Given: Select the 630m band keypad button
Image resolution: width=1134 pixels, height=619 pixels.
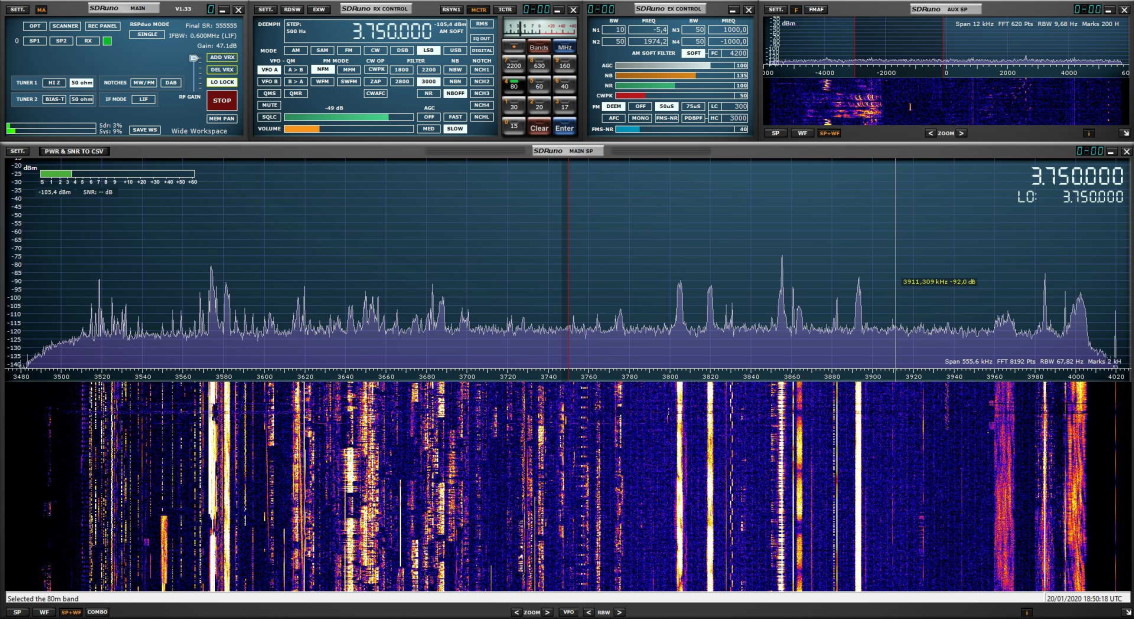Looking at the screenshot, I should point(539,65).
